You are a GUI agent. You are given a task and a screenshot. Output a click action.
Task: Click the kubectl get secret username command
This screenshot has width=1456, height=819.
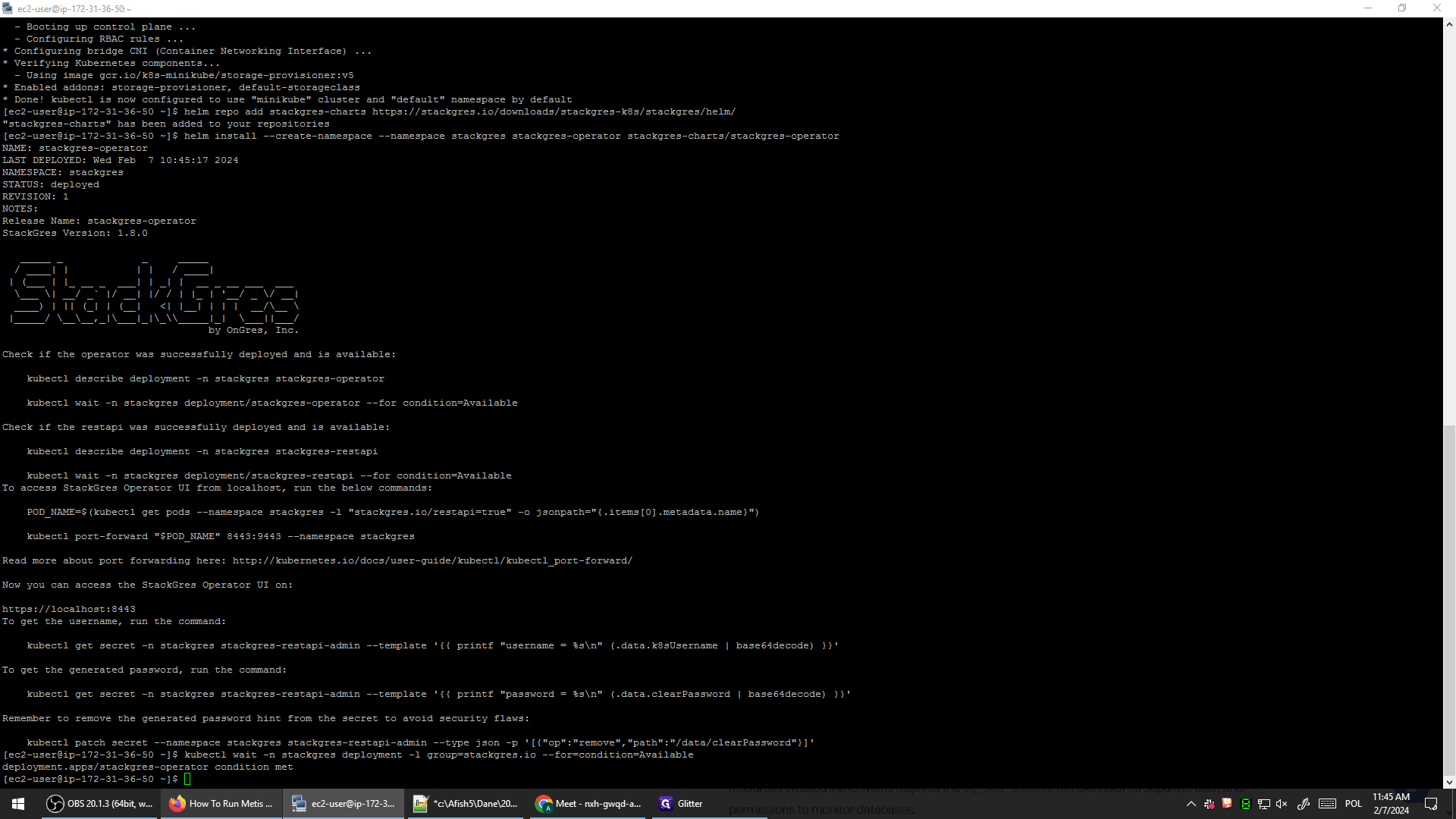click(x=433, y=645)
